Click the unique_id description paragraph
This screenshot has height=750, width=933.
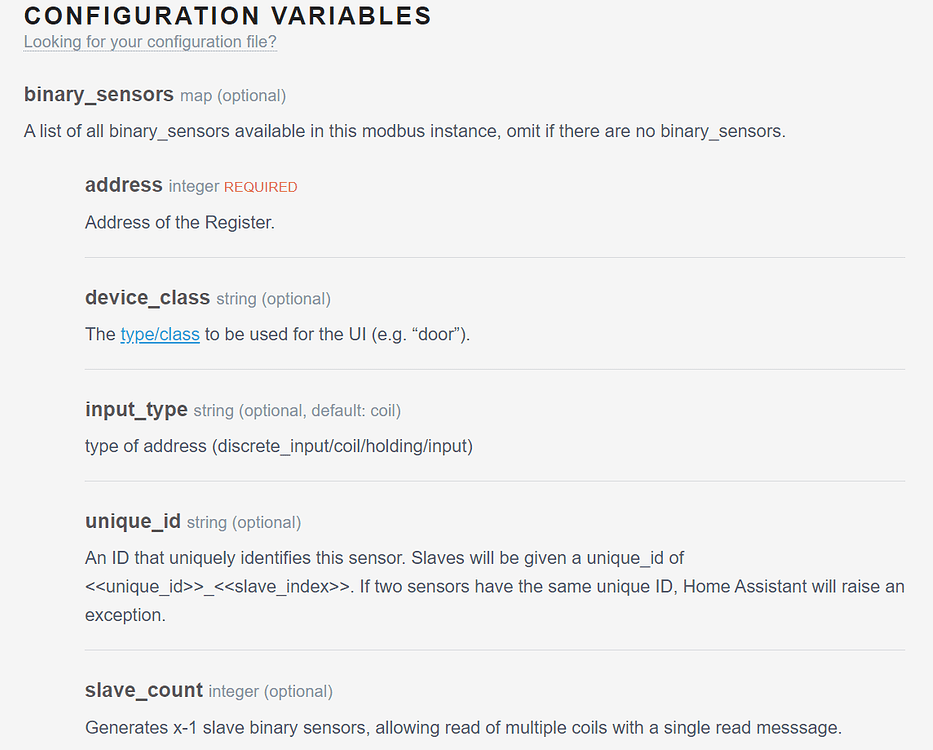click(x=494, y=586)
